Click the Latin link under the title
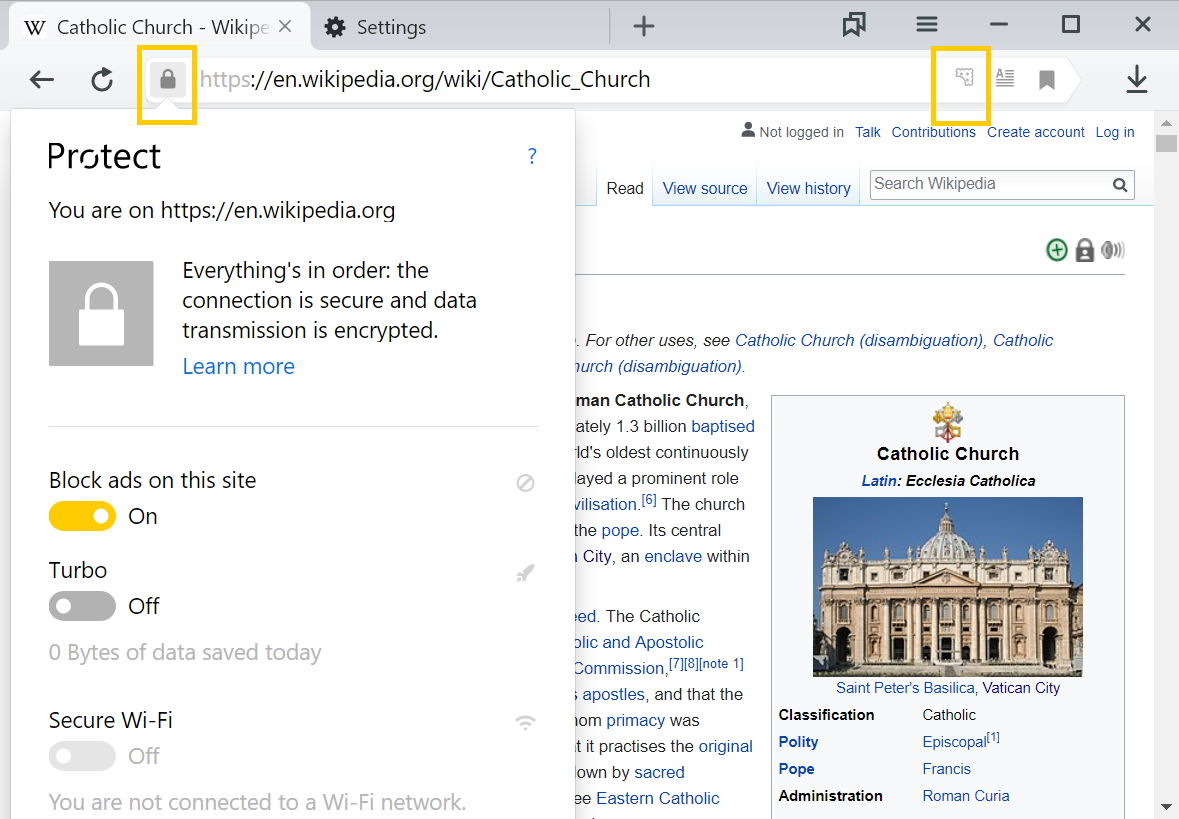The width and height of the screenshot is (1179, 819). point(878,481)
